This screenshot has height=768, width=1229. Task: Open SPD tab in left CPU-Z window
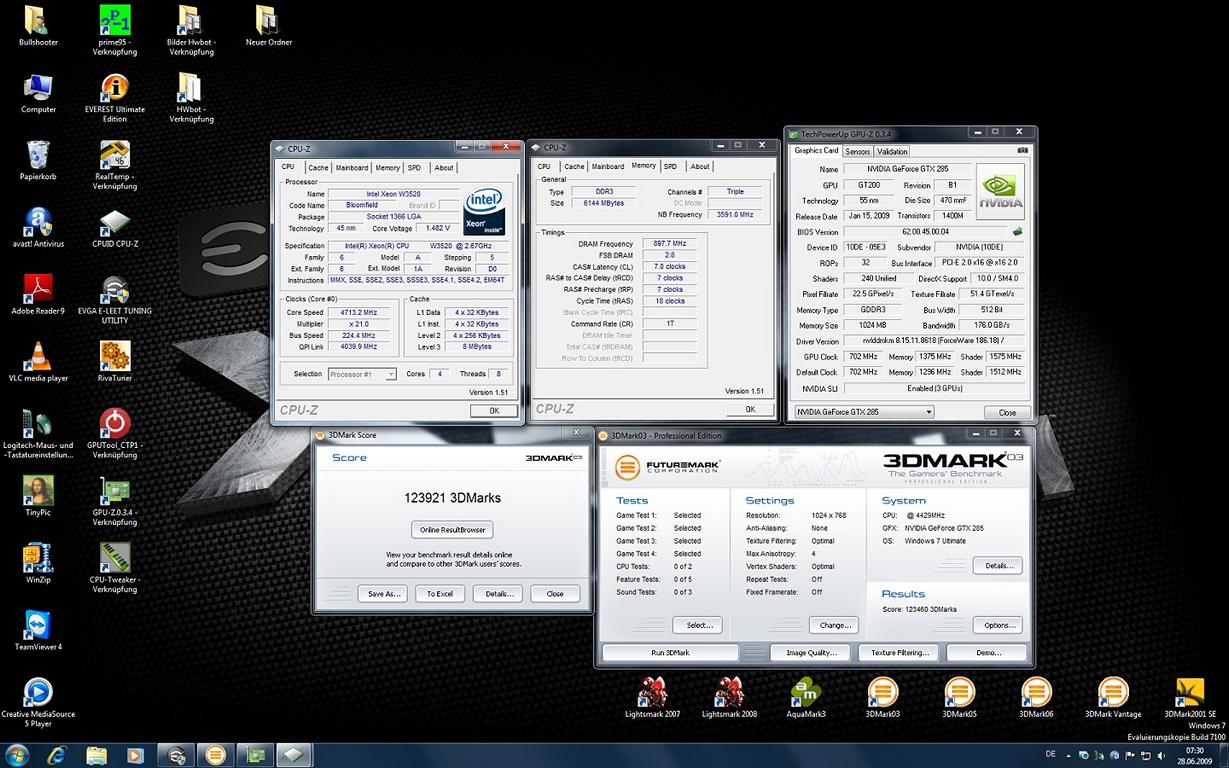(x=414, y=168)
